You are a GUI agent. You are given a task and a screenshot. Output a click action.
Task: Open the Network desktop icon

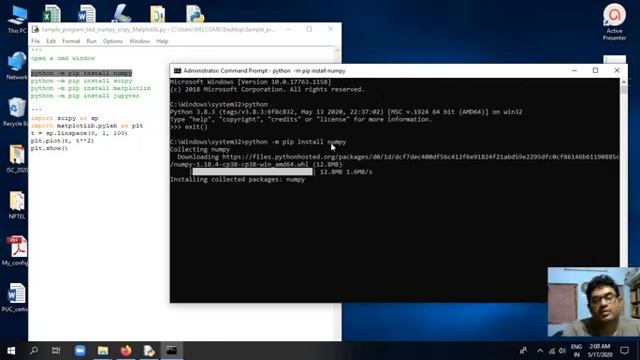click(17, 65)
